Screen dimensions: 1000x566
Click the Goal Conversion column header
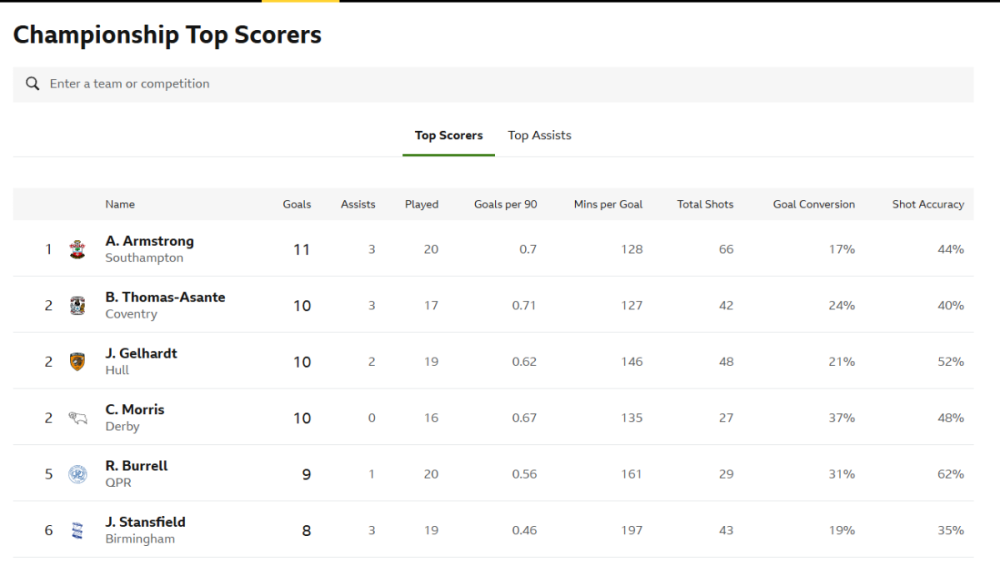point(814,204)
